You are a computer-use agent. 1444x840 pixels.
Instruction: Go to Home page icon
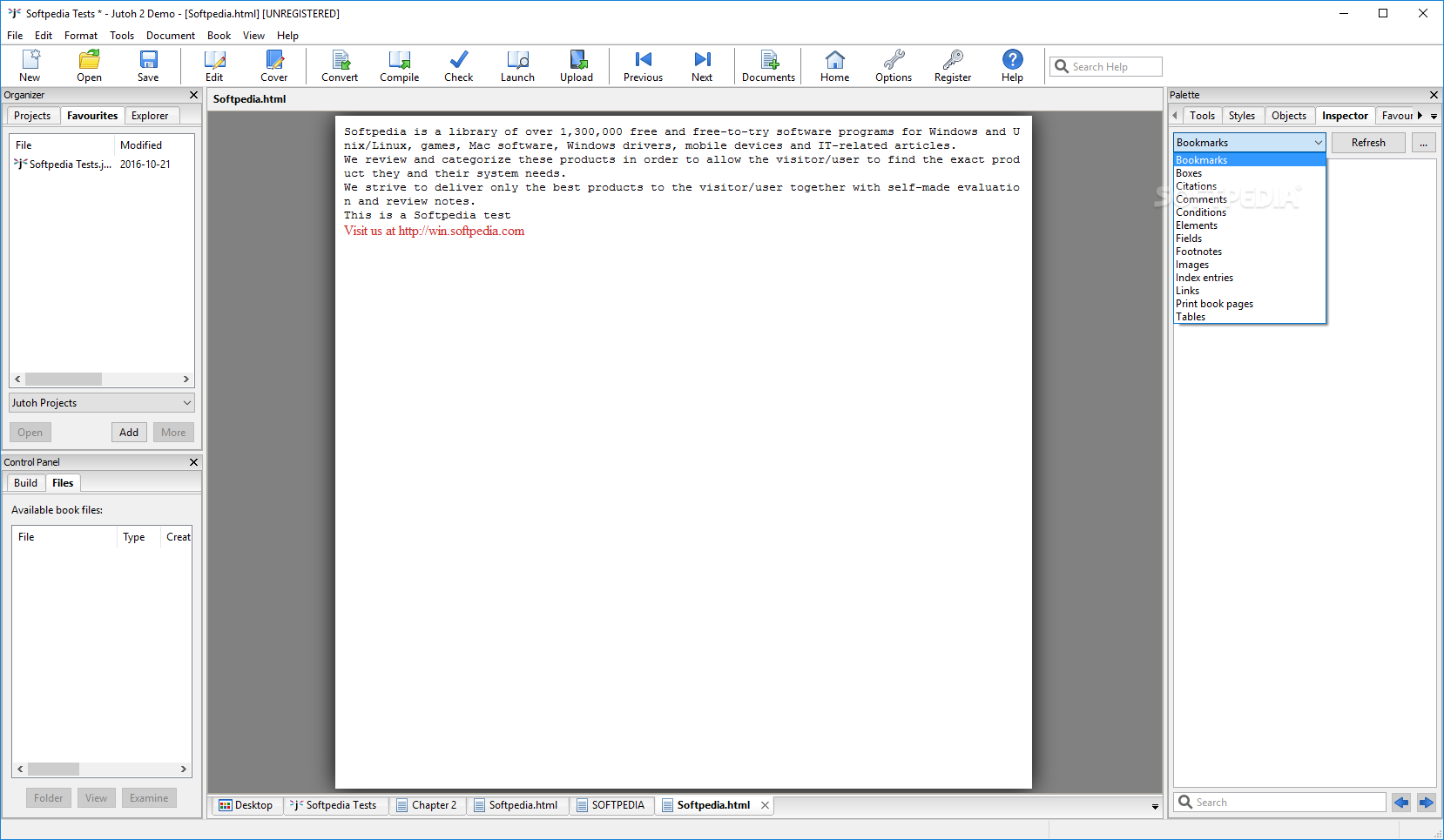834,66
